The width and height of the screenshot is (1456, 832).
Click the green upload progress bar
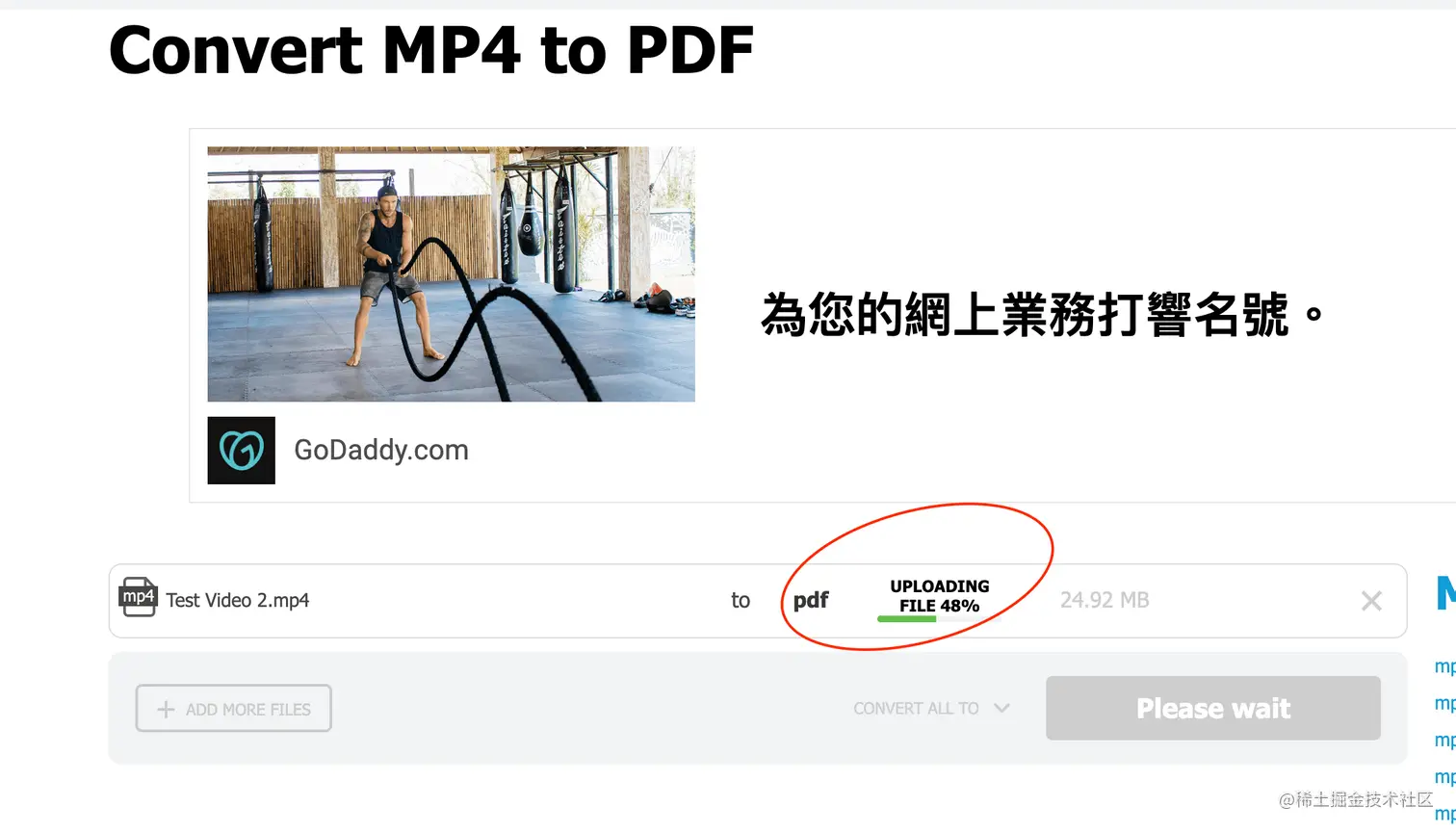[906, 618]
